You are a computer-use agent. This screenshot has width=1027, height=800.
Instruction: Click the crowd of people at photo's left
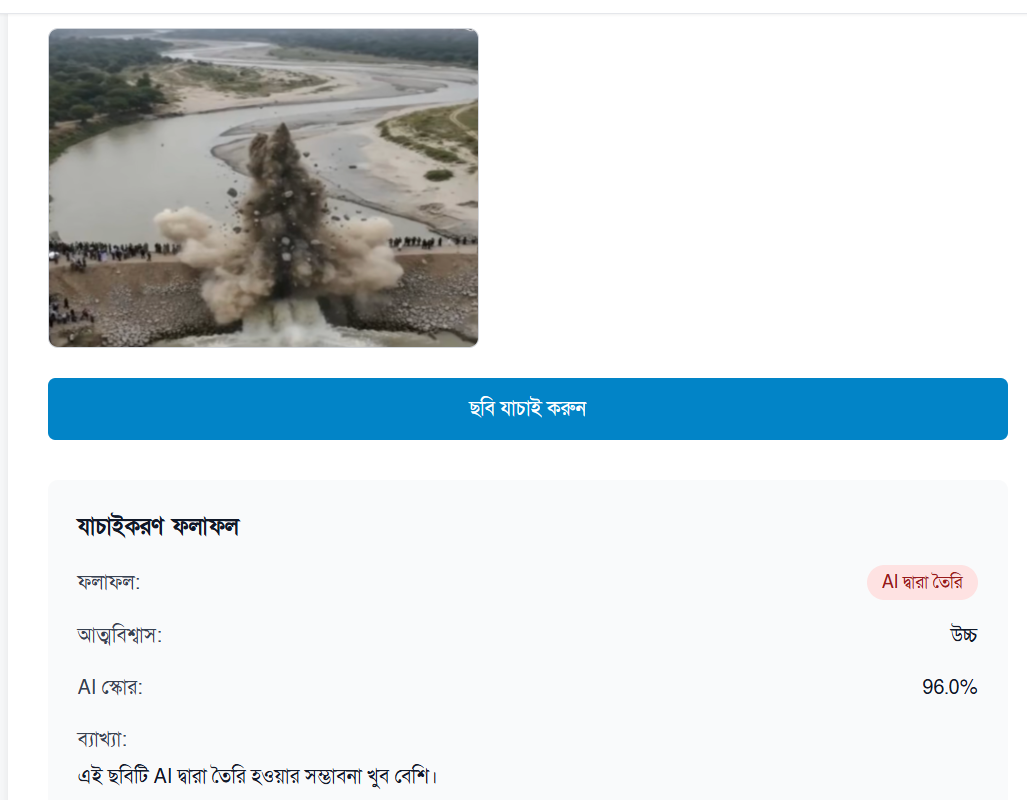click(100, 250)
